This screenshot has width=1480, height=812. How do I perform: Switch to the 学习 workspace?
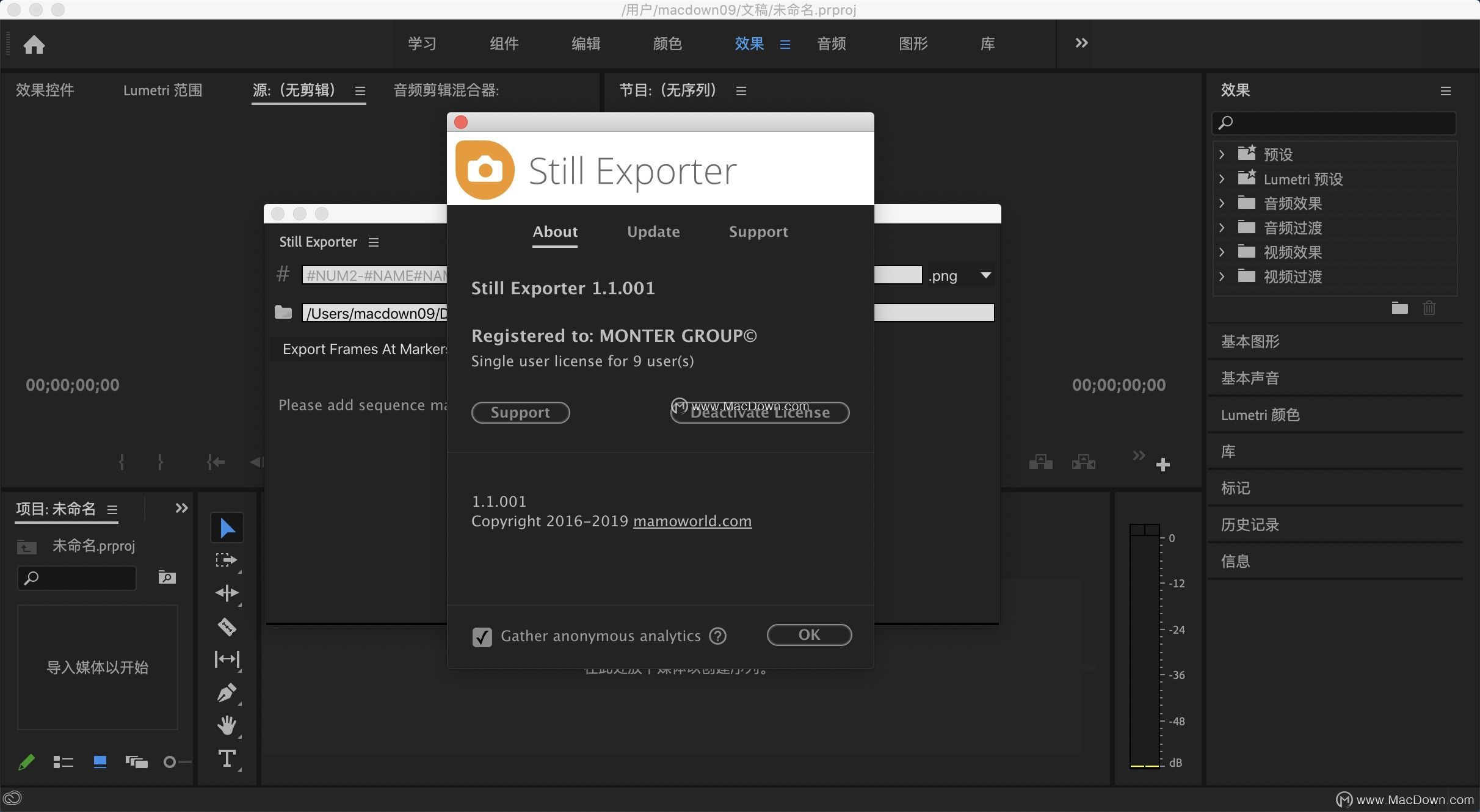tap(422, 43)
